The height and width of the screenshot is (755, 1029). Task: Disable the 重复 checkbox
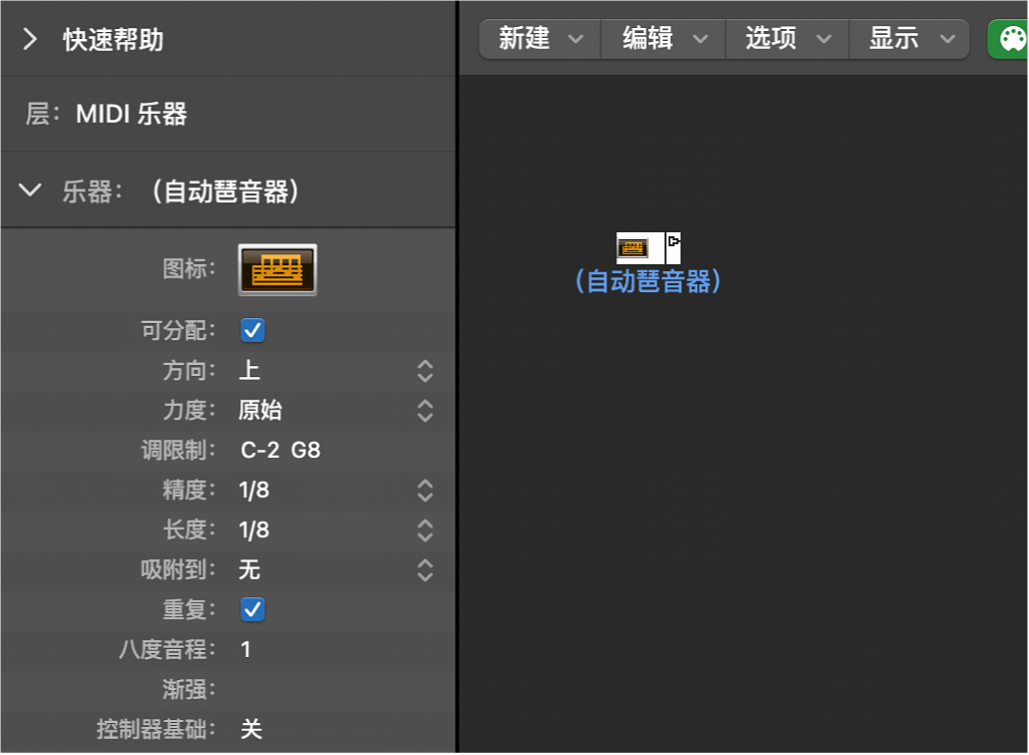[252, 610]
